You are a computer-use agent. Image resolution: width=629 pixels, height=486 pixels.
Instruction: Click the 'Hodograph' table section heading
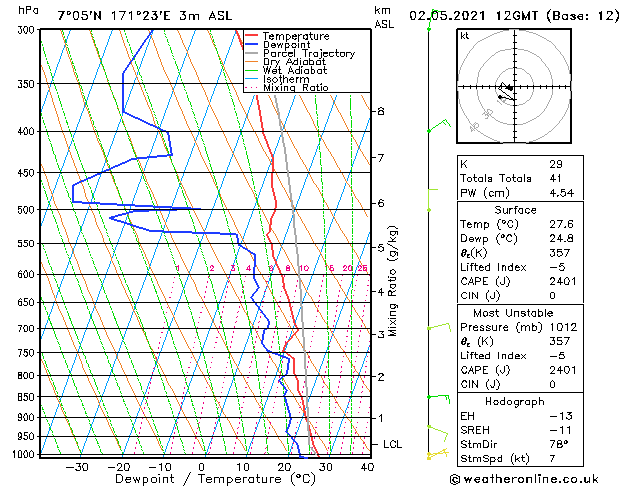(515, 402)
